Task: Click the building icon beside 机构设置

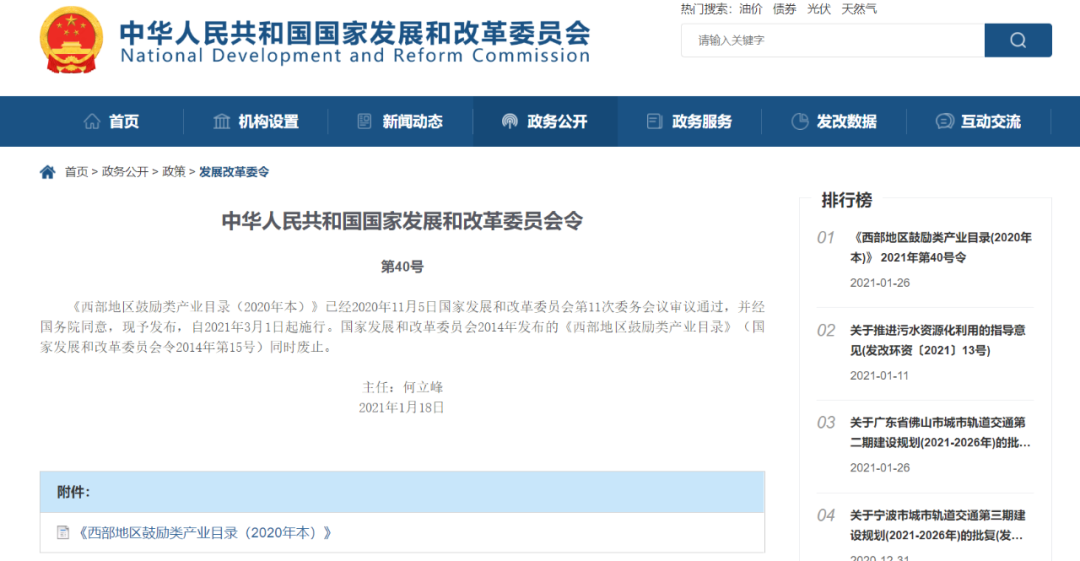Action: coord(221,122)
